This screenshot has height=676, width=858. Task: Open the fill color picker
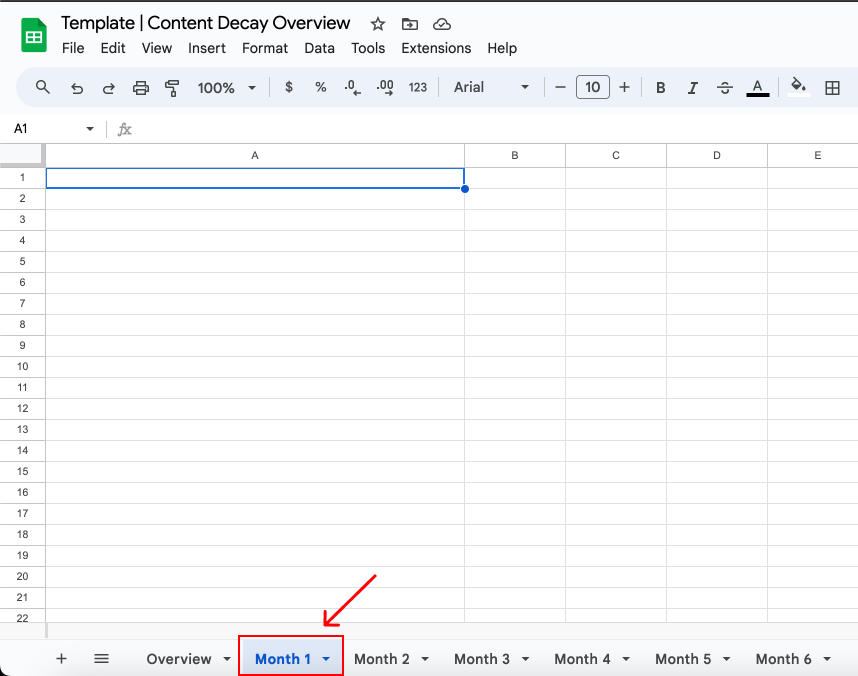pyautogui.click(x=797, y=87)
